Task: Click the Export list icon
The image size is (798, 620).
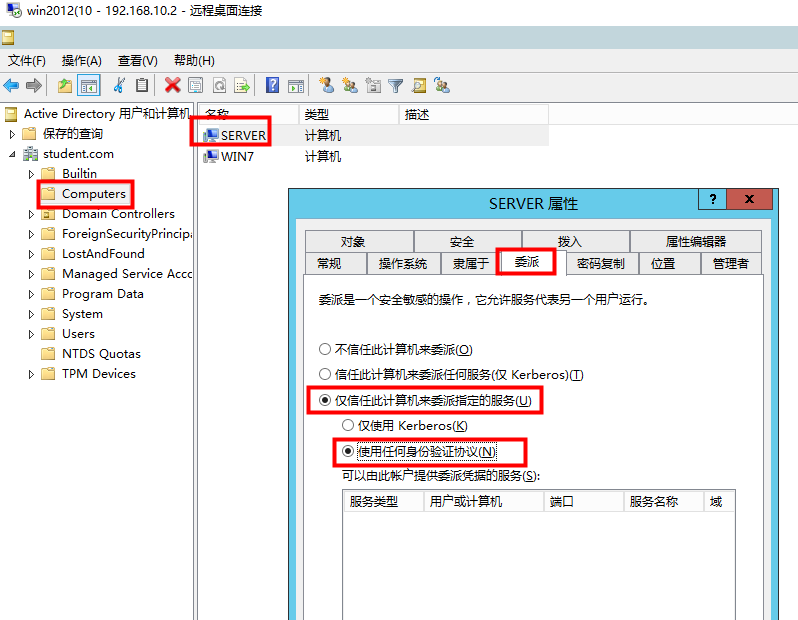Action: pos(242,86)
